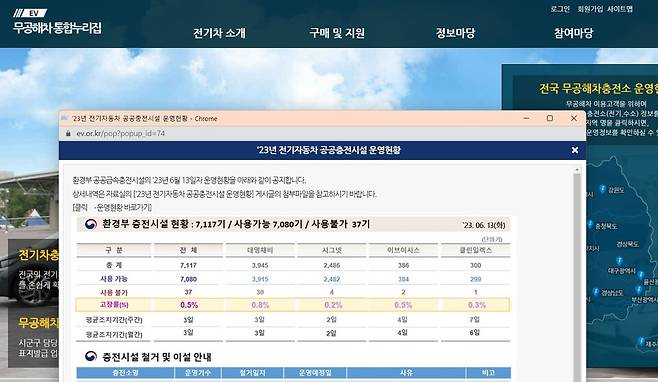Select the 제주 map marker icon

pyautogui.click(x=642, y=342)
